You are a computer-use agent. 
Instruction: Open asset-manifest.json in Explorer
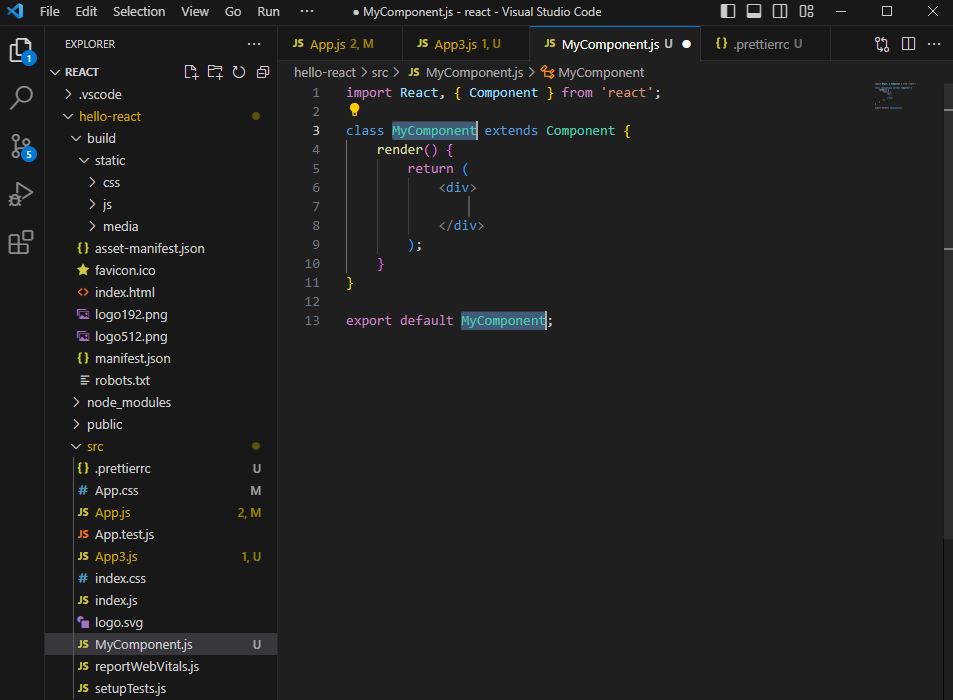(150, 248)
